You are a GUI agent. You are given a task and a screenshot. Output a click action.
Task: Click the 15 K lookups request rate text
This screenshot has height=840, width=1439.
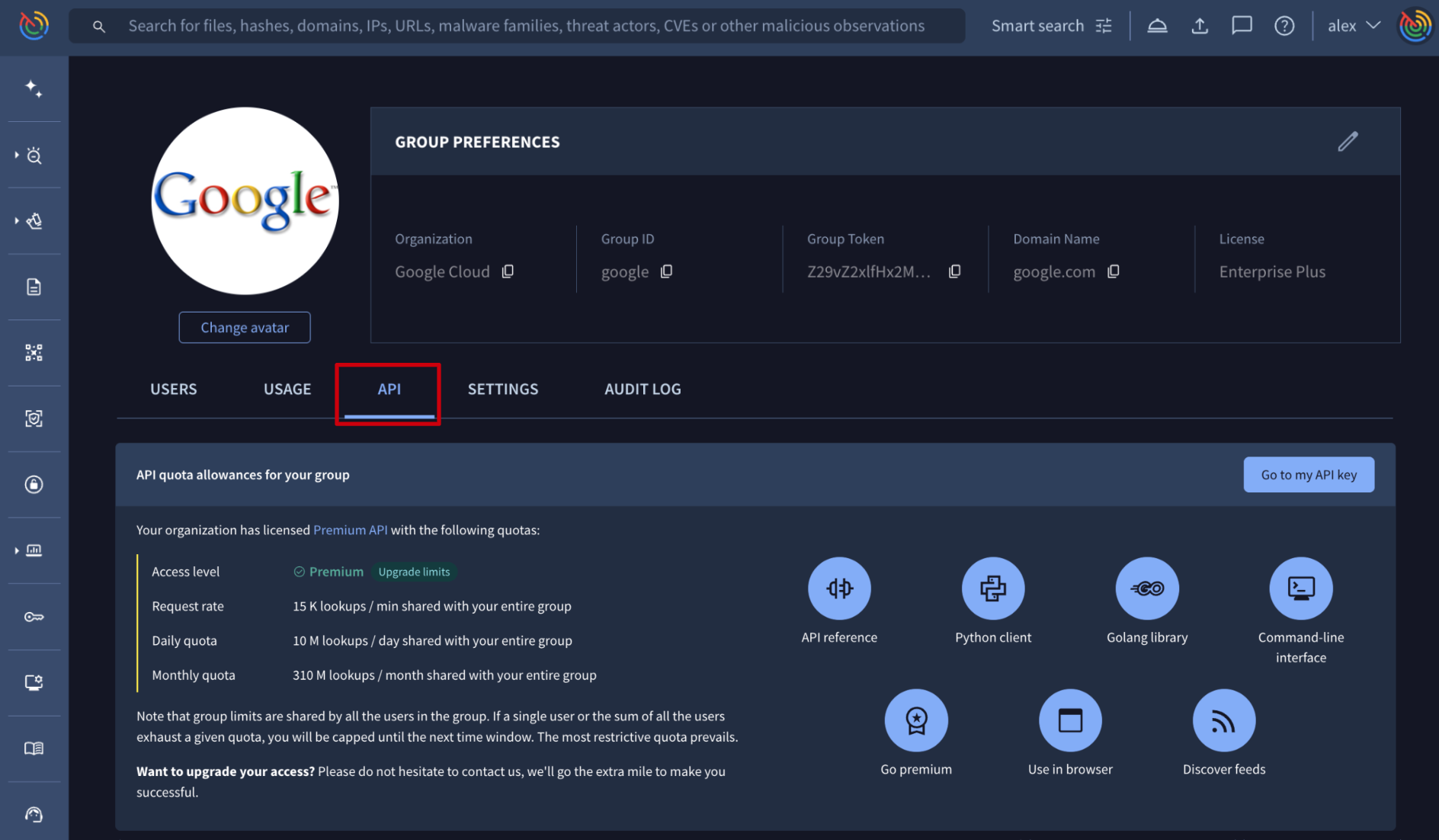pyautogui.click(x=432, y=606)
